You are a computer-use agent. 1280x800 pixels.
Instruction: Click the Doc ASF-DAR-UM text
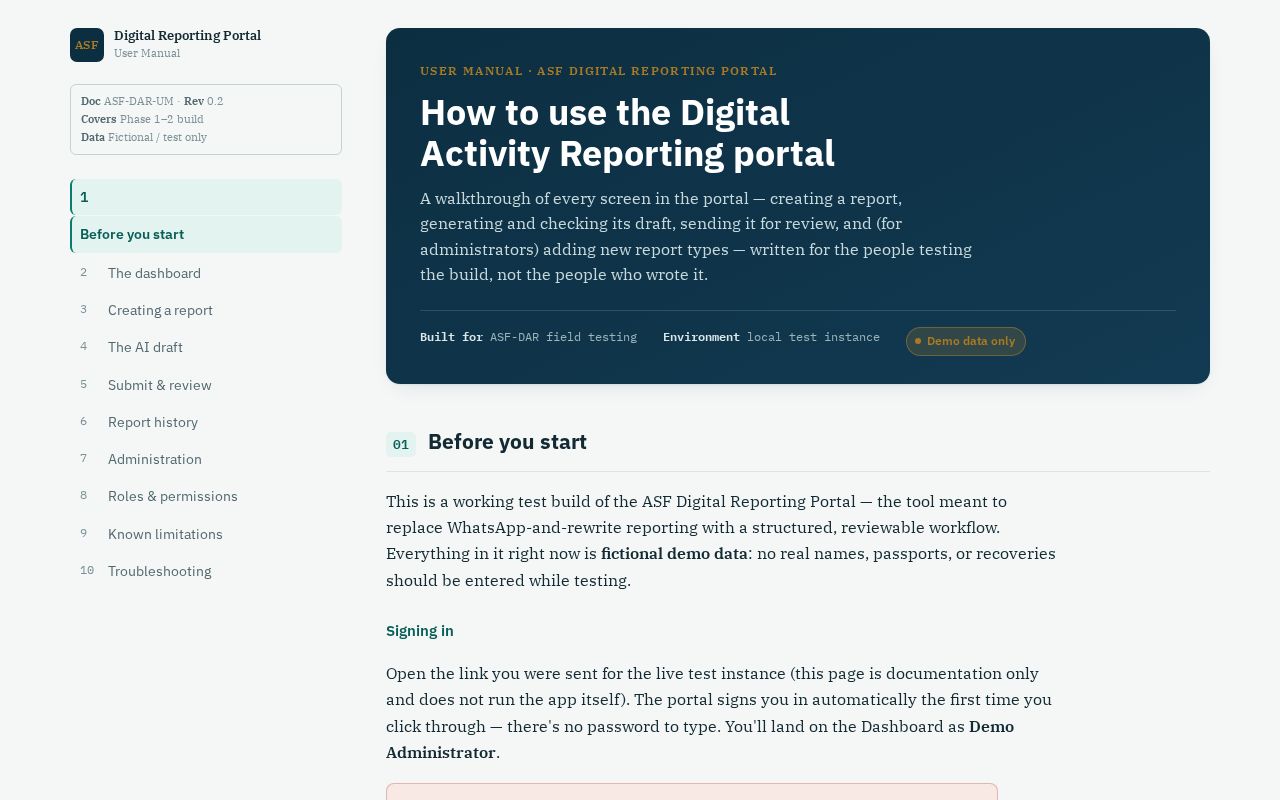127,101
